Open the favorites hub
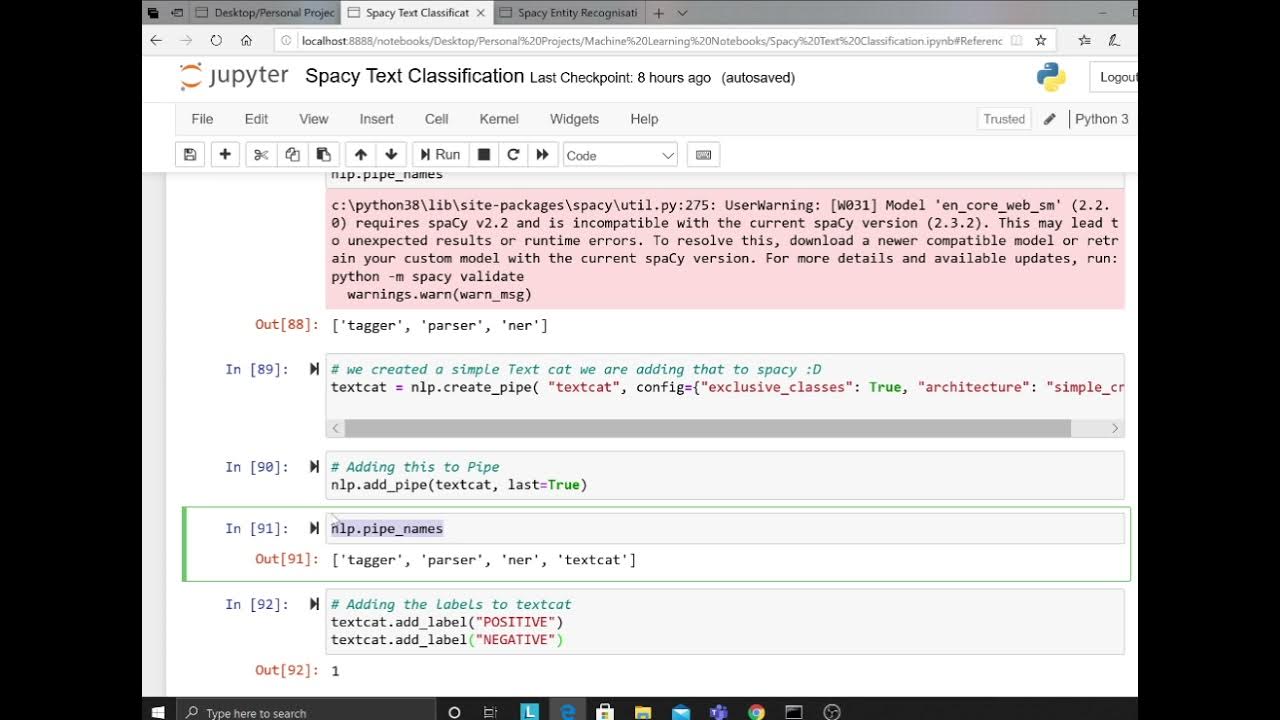 (x=1085, y=41)
